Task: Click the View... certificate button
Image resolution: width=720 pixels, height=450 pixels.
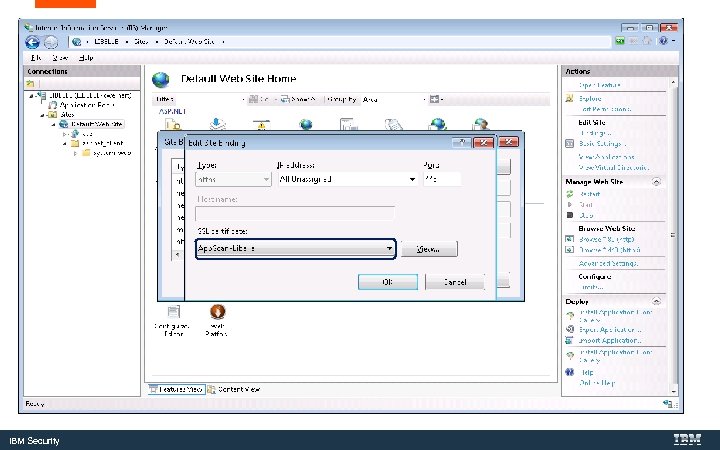Action: [x=429, y=249]
